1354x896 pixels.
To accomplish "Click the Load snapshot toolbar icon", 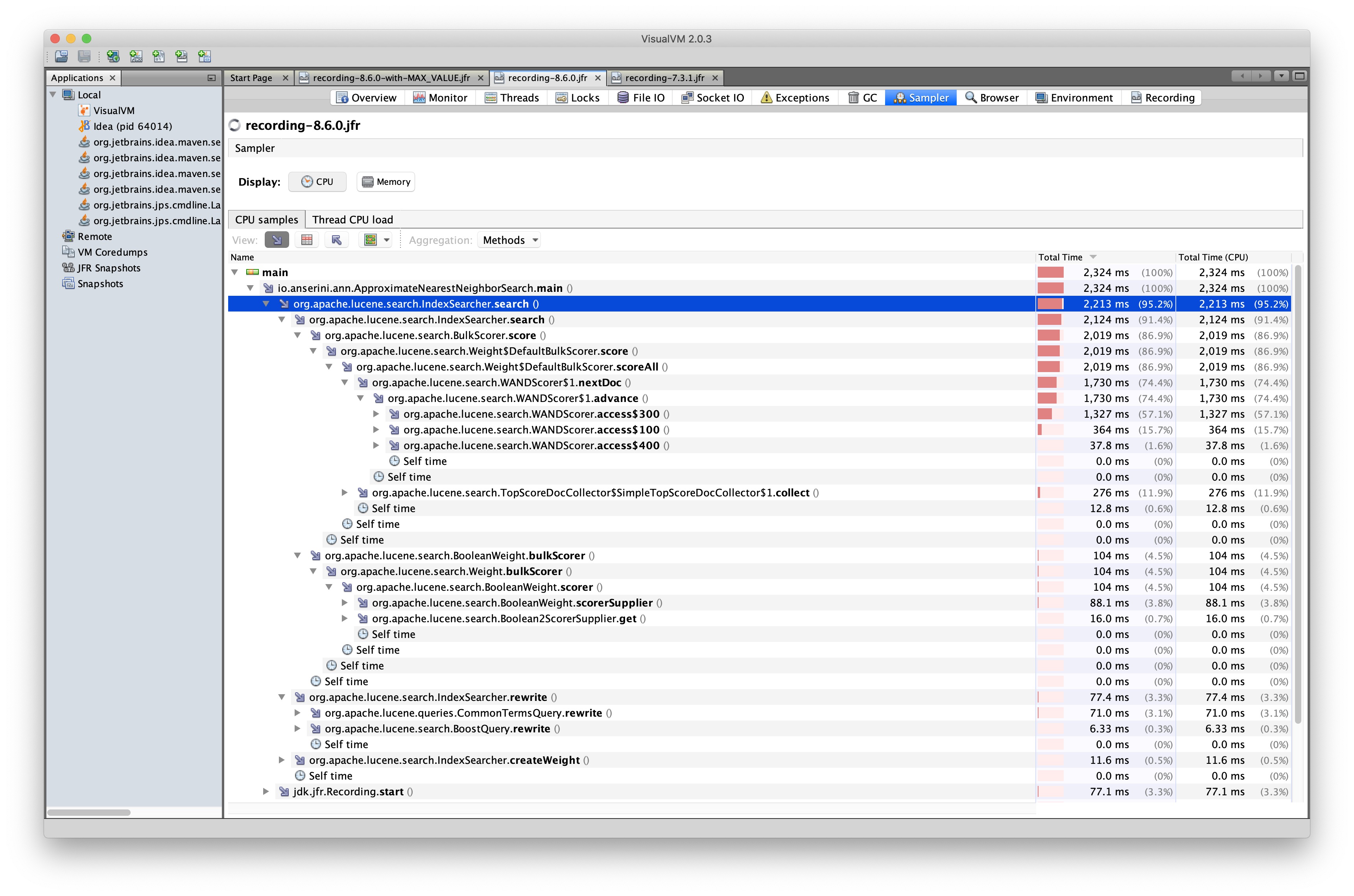I will click(x=61, y=56).
